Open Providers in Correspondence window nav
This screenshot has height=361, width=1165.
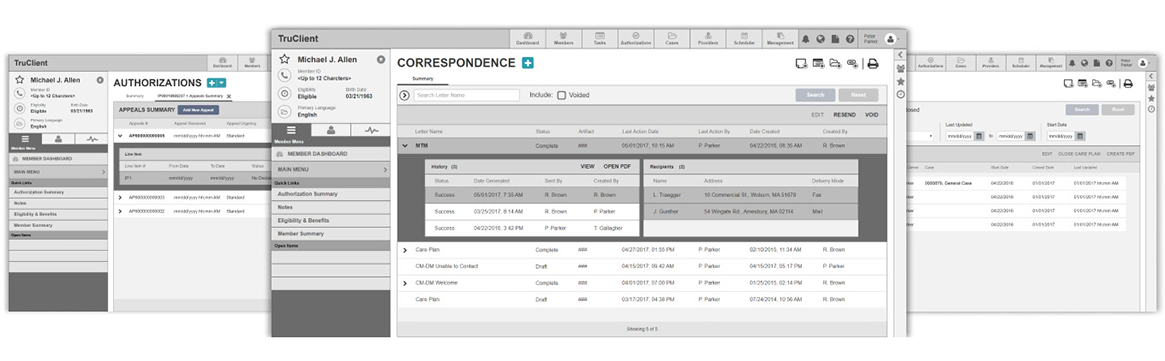point(707,39)
